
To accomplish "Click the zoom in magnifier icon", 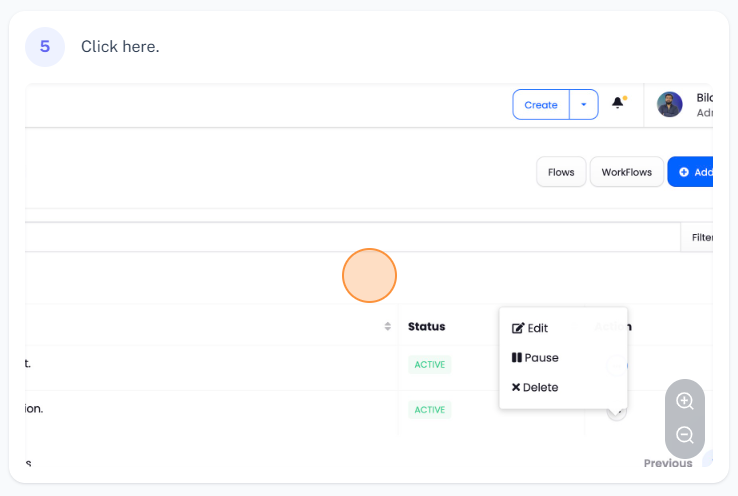I will [685, 401].
